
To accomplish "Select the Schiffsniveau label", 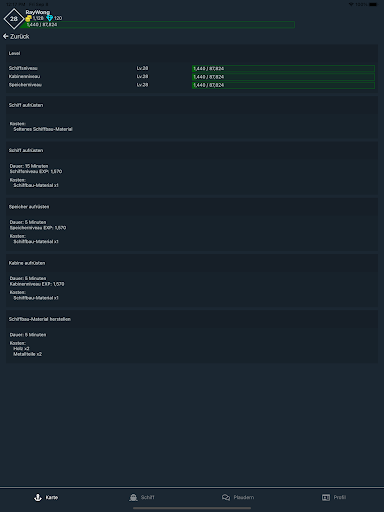I will (x=23, y=68).
